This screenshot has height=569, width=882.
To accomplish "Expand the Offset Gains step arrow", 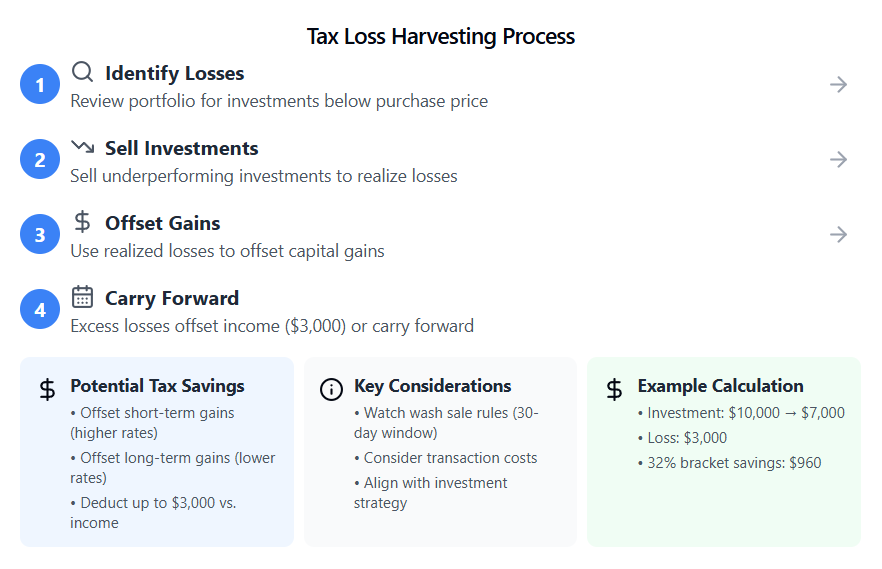I will pos(839,235).
